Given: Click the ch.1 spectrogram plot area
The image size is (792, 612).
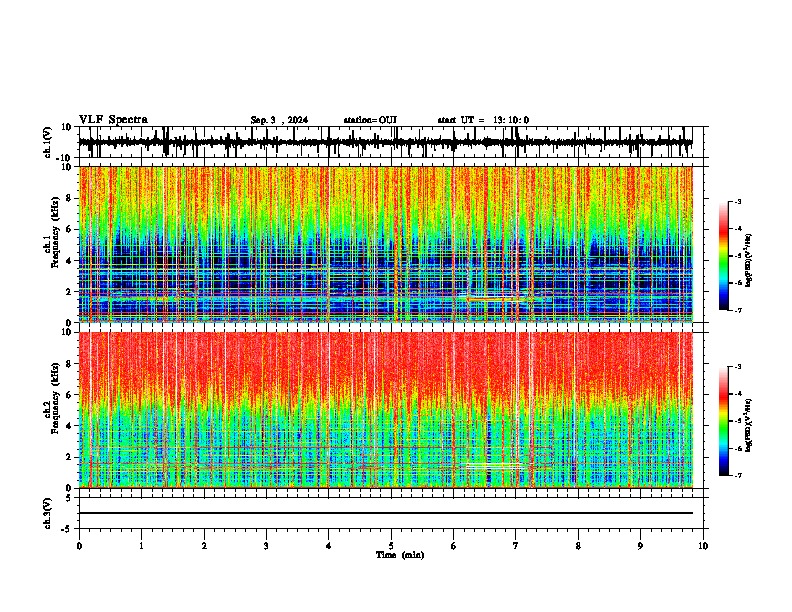Looking at the screenshot, I should [385, 244].
